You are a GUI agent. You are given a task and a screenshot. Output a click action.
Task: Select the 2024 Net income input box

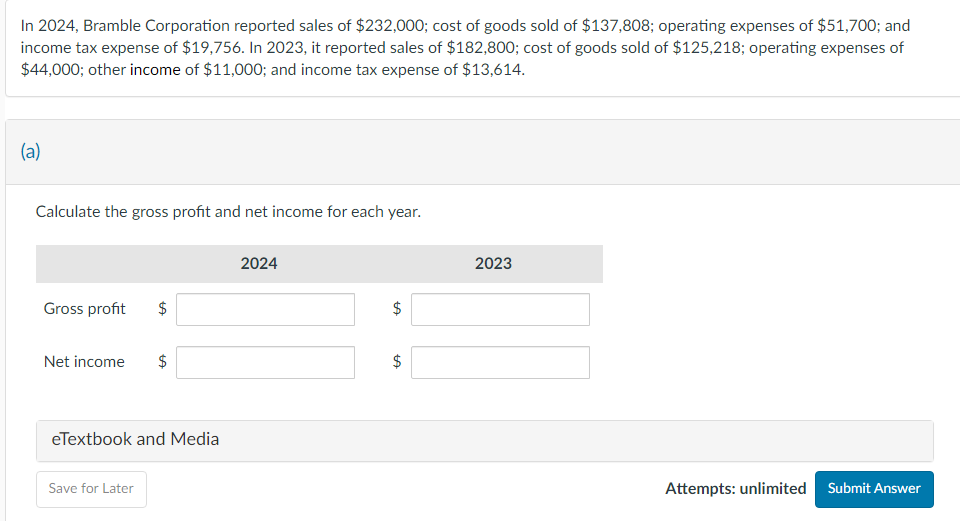click(265, 362)
